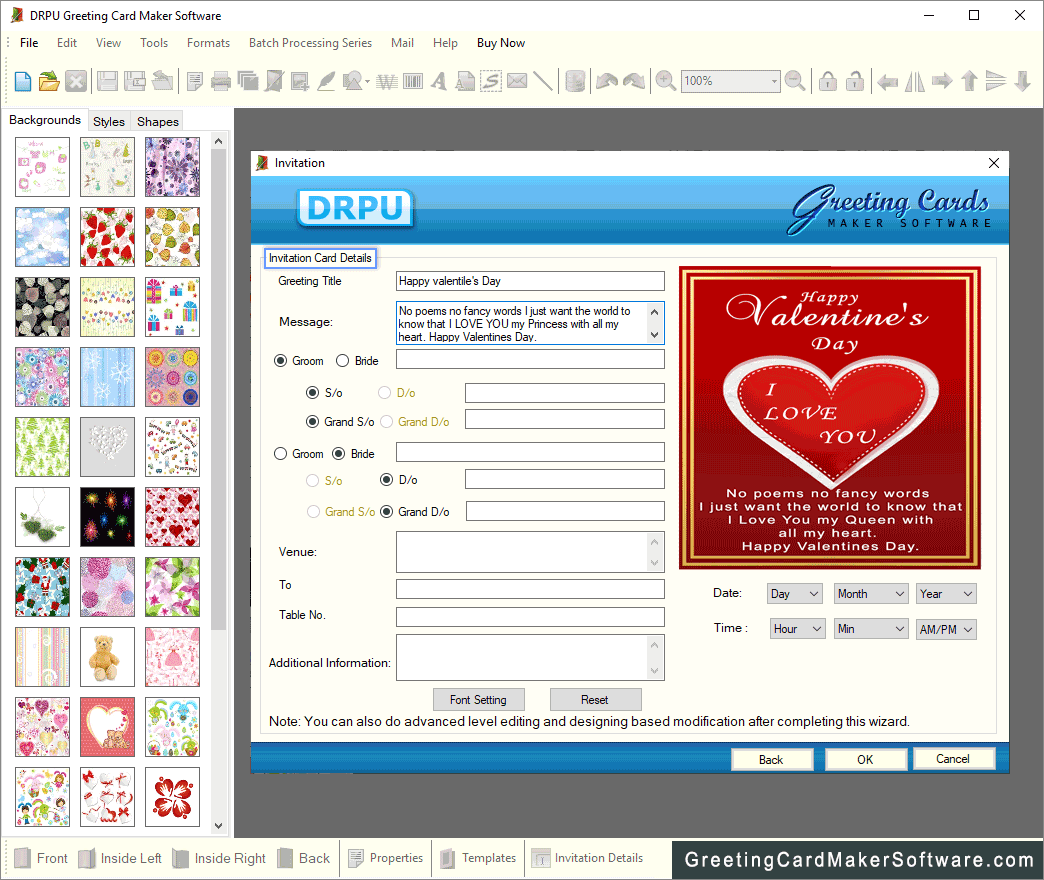Click the closed padlock Lock icon
The height and width of the screenshot is (880, 1044).
(x=828, y=81)
